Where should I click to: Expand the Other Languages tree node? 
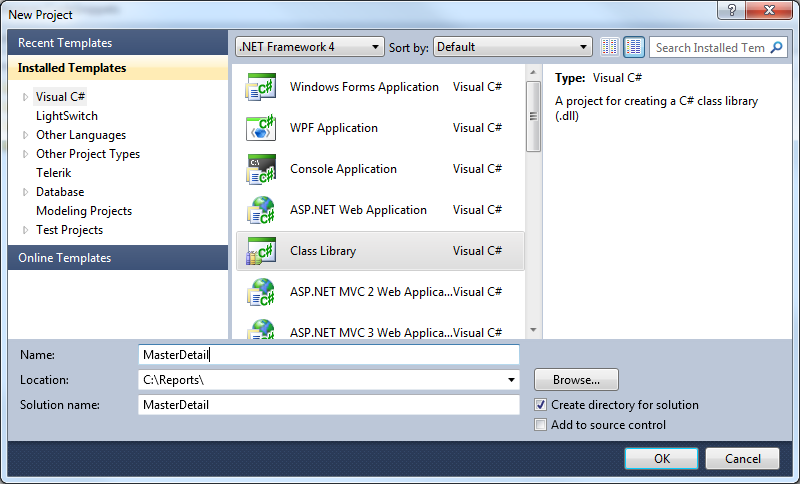(25, 135)
